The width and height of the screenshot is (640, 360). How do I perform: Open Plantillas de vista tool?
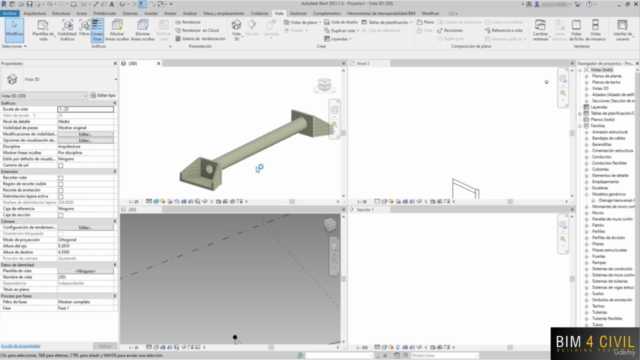point(43,30)
